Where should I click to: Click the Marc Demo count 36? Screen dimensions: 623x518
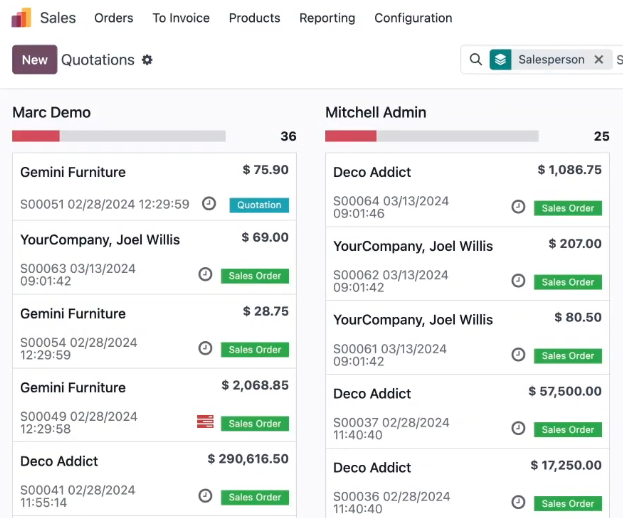point(288,136)
